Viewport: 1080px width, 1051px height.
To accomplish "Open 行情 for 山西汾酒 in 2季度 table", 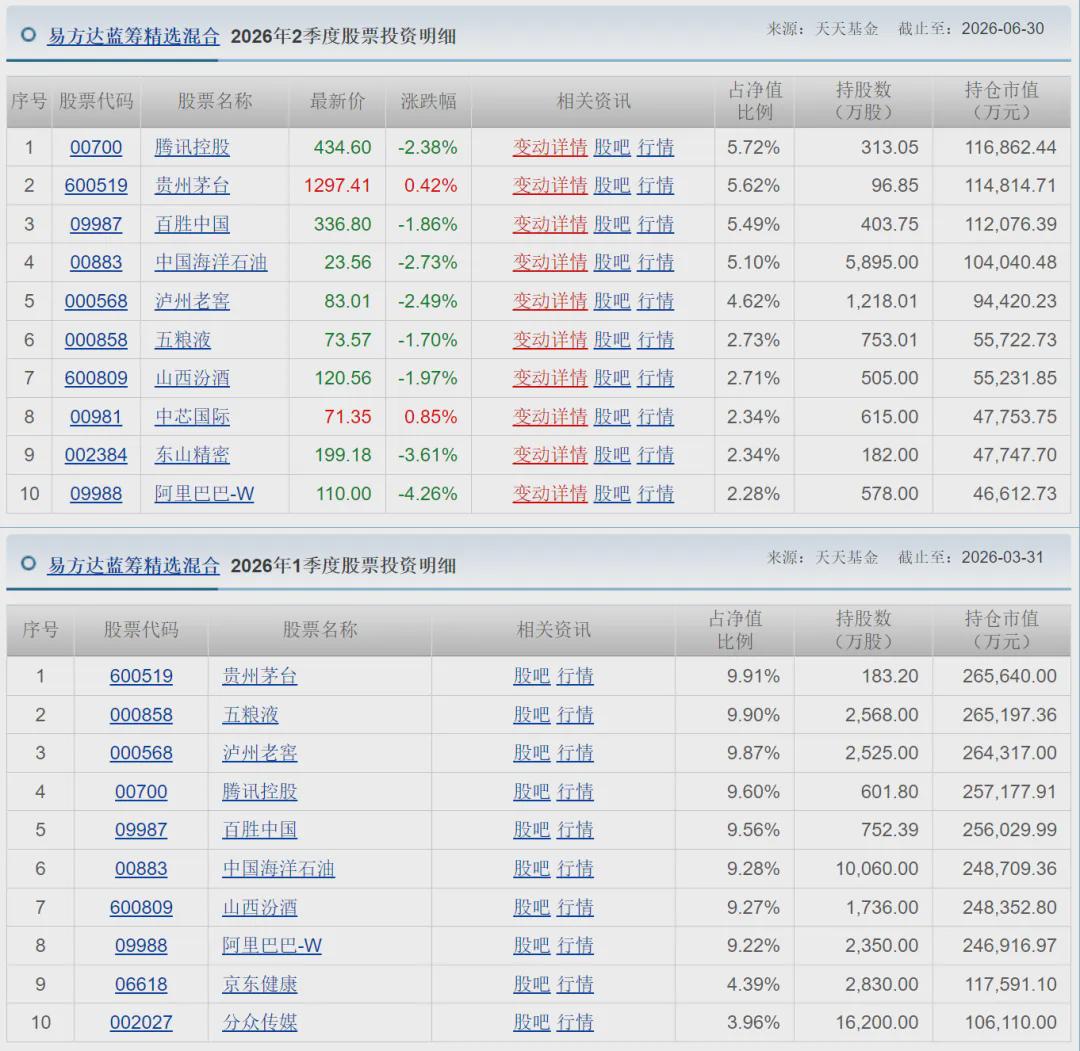I will coord(655,378).
